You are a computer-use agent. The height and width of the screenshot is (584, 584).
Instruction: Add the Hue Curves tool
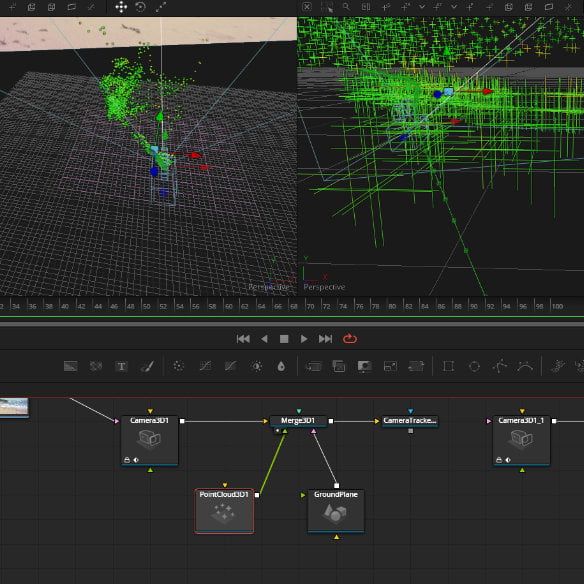231,366
